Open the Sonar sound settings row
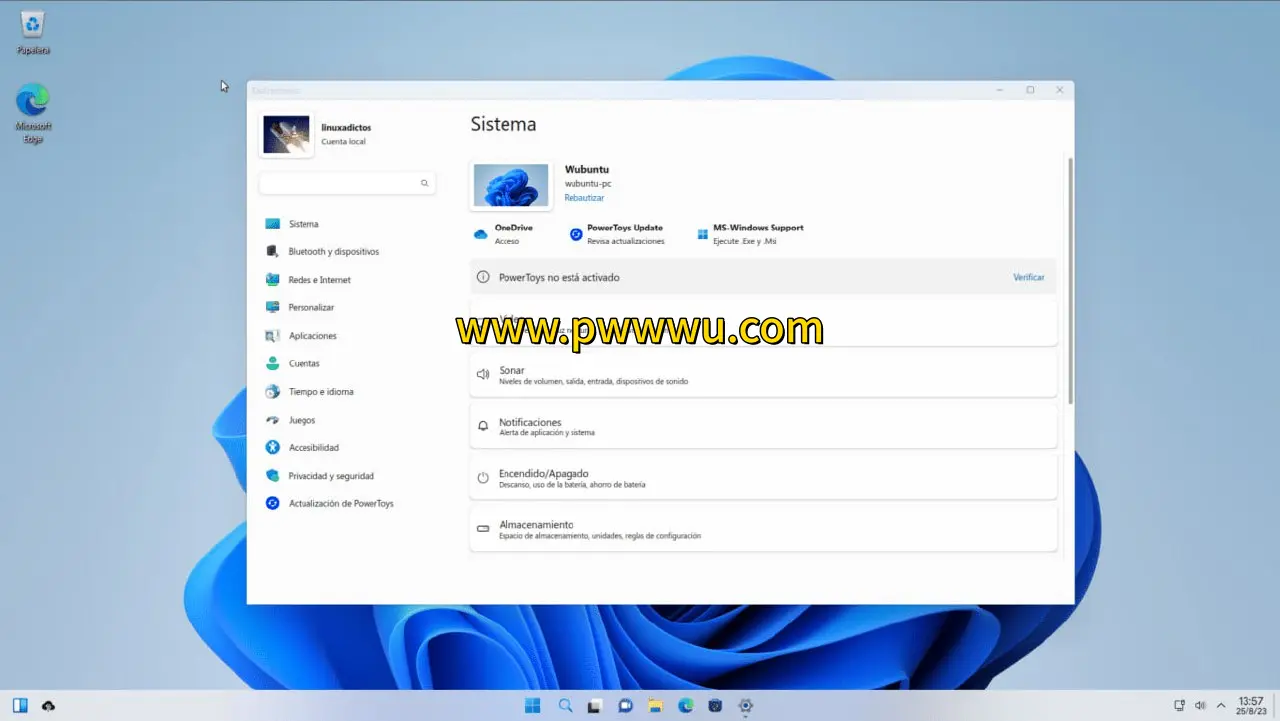This screenshot has width=1280, height=721. [762, 375]
